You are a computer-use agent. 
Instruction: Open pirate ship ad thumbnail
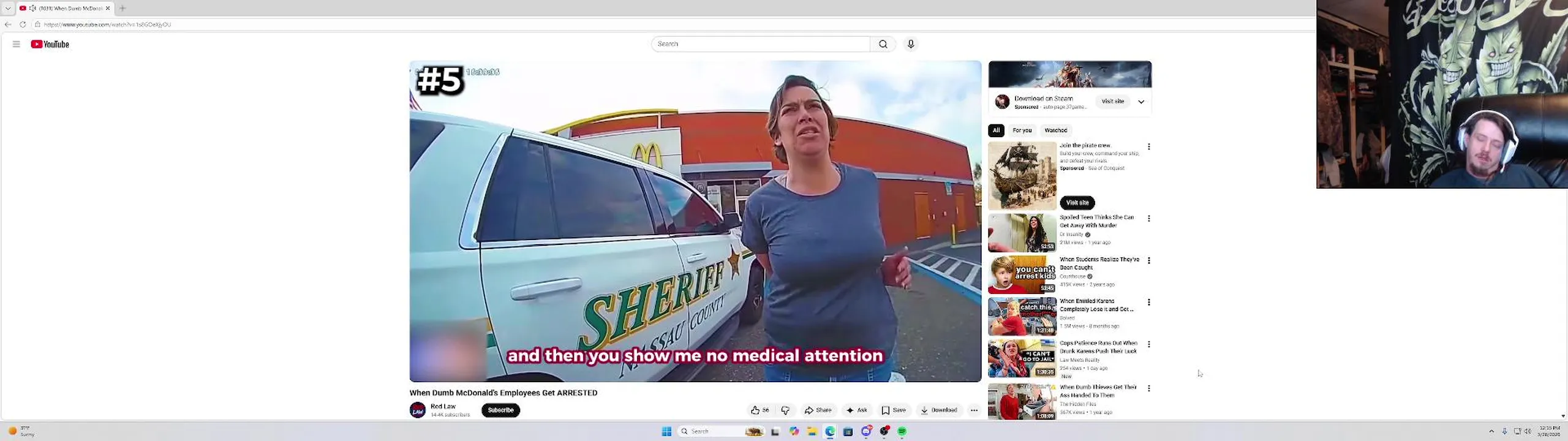click(1022, 176)
